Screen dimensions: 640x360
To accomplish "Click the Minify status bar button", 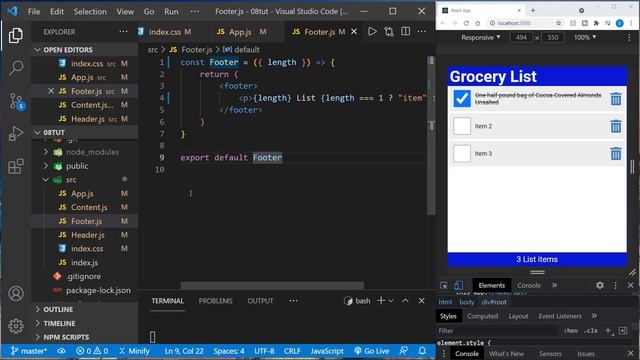I will click(x=134, y=351).
